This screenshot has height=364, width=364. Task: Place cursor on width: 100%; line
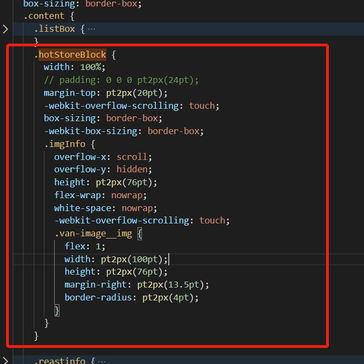click(75, 67)
